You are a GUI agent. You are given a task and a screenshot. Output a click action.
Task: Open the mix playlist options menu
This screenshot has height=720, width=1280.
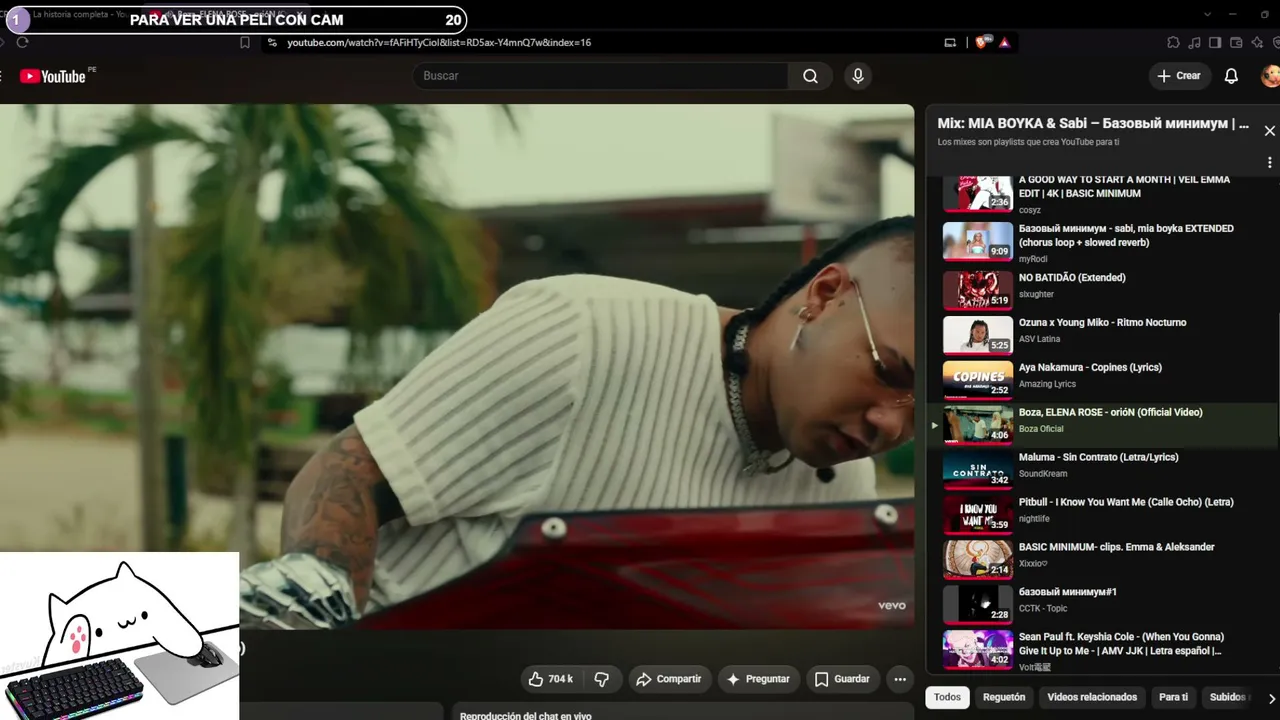[1270, 162]
